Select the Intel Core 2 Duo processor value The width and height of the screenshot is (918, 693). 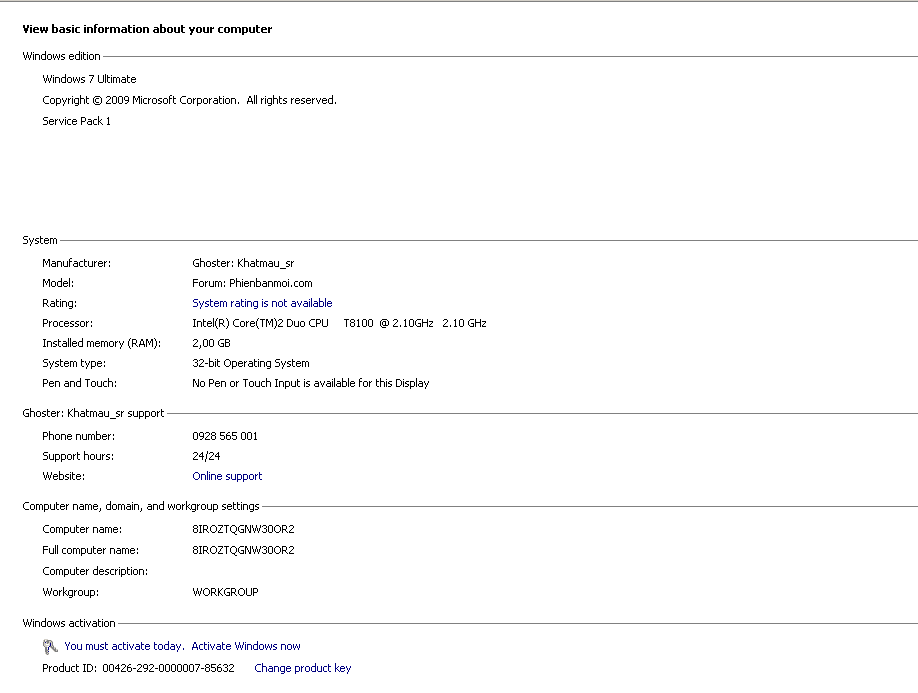339,323
